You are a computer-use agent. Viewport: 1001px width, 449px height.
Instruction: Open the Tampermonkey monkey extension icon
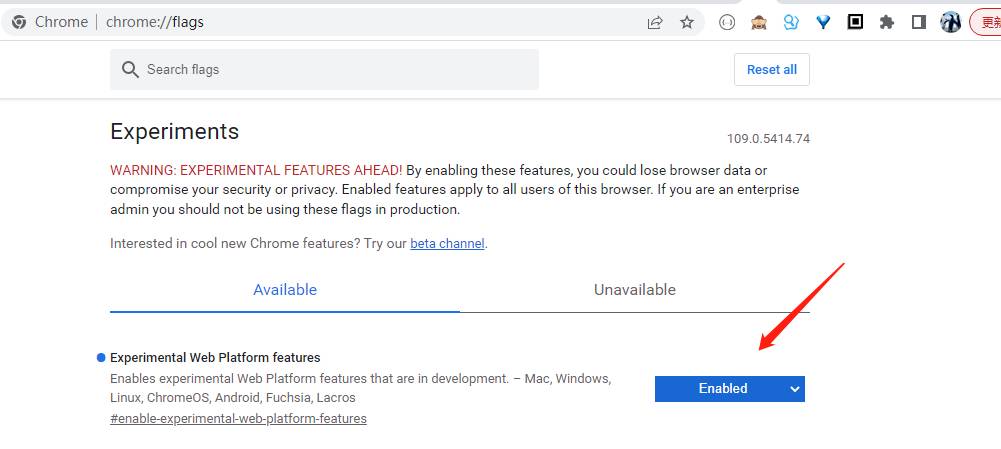(758, 22)
